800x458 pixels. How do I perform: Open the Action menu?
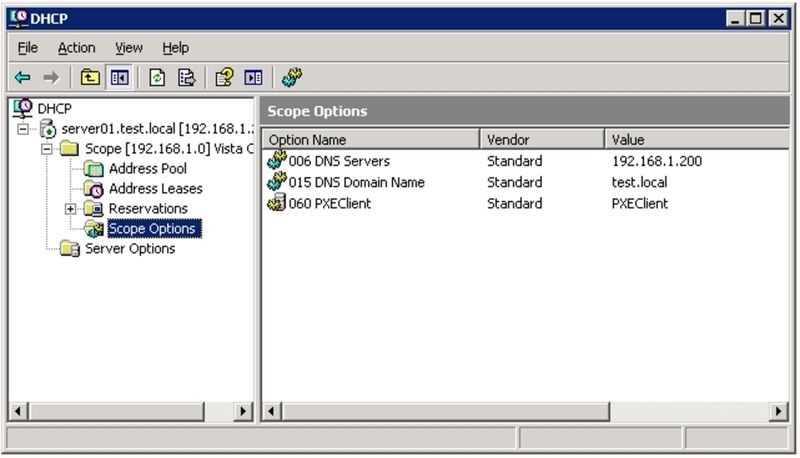coord(77,48)
